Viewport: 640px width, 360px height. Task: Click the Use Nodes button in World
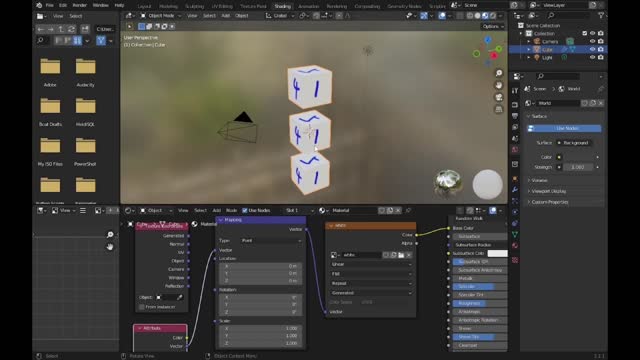564,128
